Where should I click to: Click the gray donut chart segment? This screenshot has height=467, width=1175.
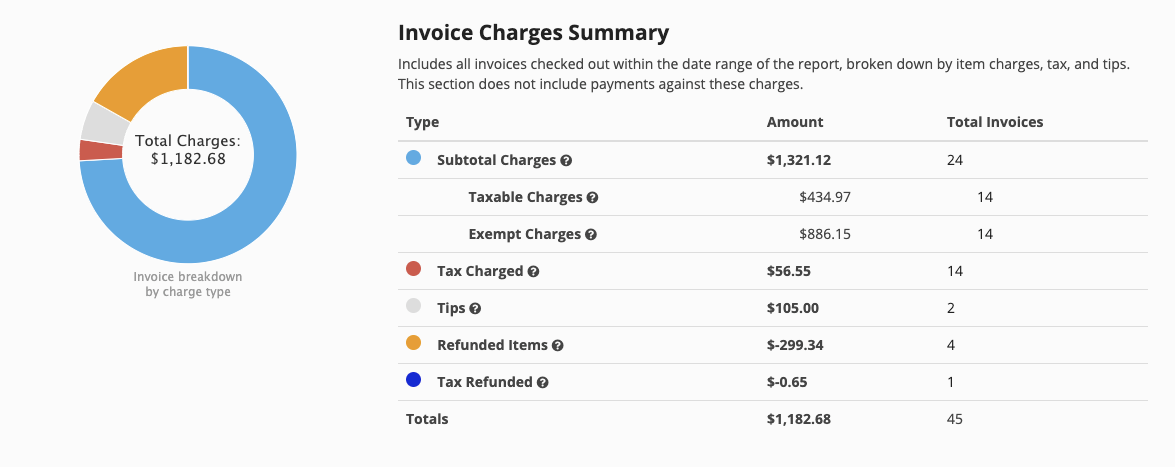point(105,124)
